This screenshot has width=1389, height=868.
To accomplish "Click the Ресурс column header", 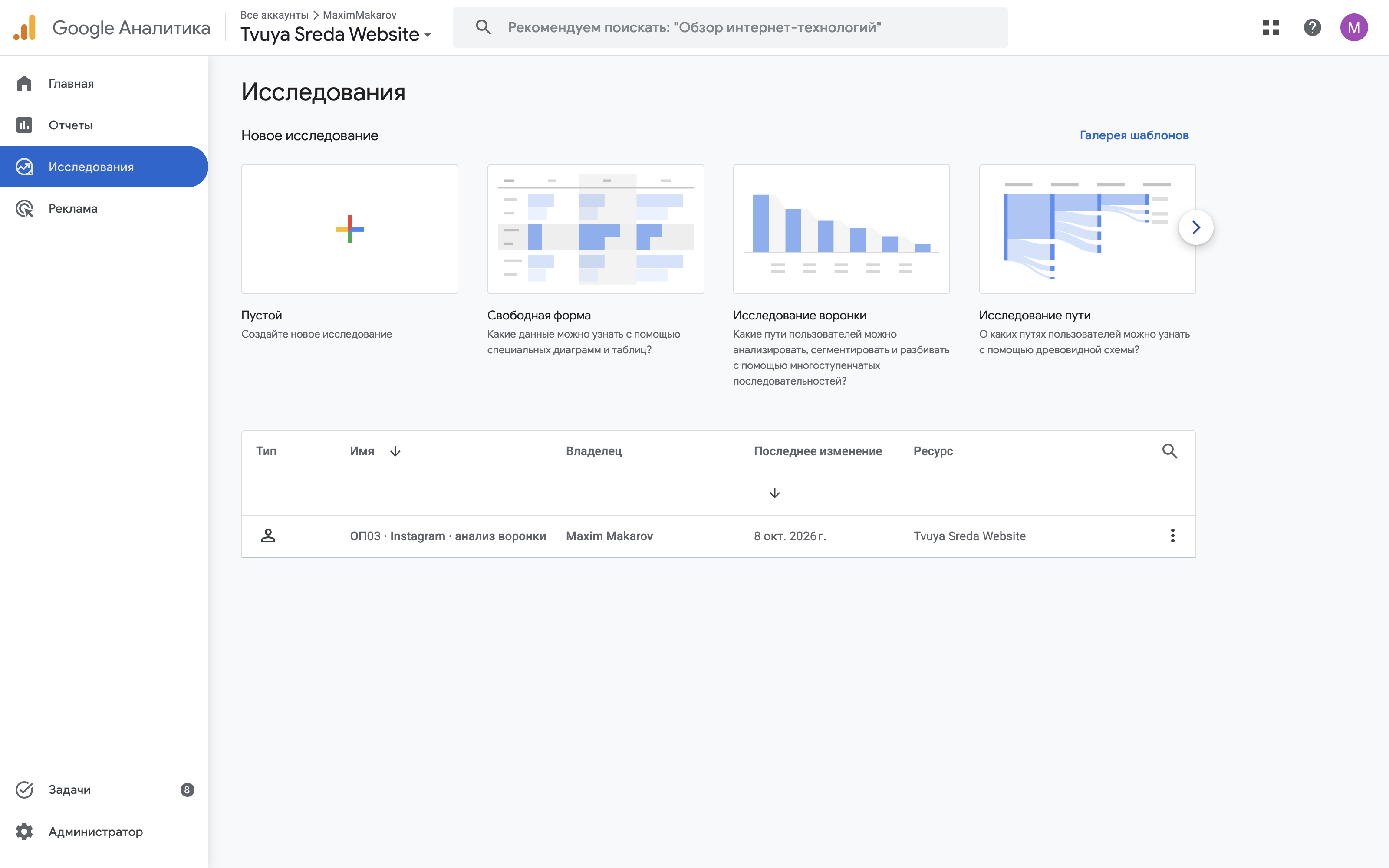I will (x=933, y=451).
